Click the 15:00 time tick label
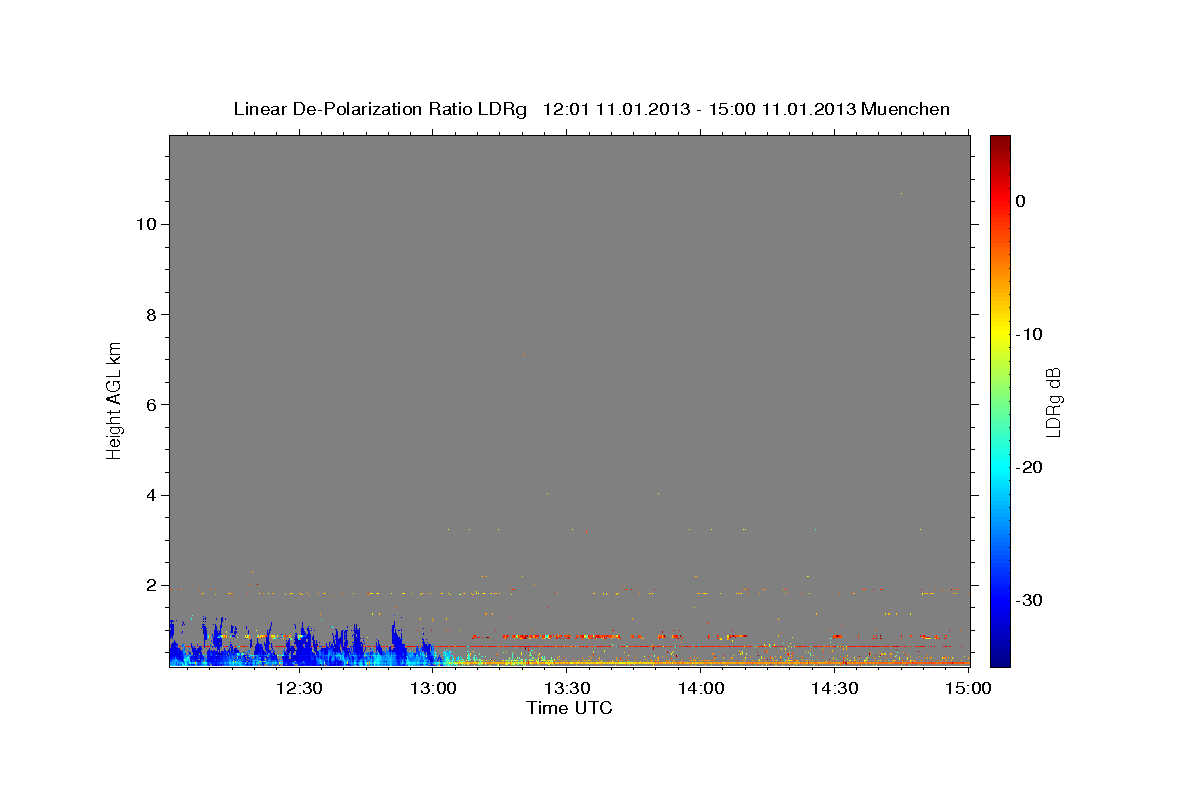 click(x=967, y=688)
